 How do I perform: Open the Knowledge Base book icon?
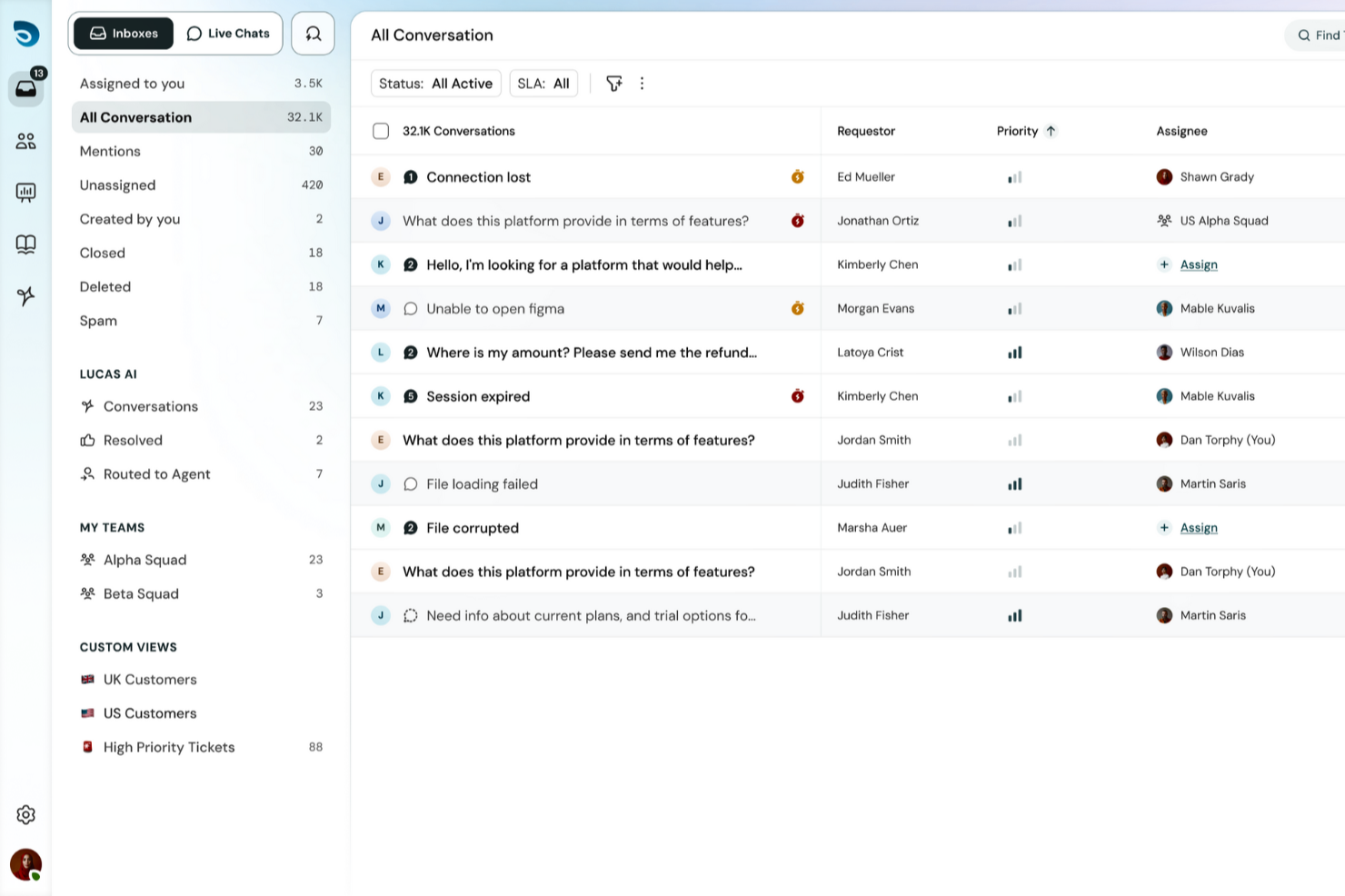click(26, 244)
